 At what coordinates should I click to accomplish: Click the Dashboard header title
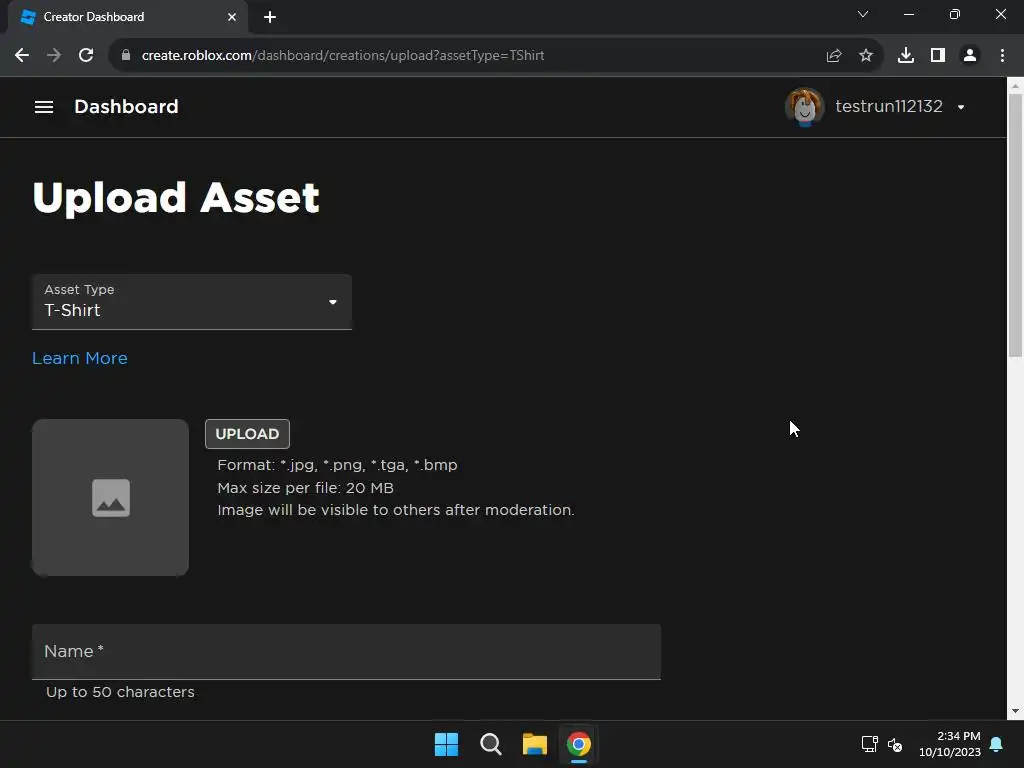[x=126, y=106]
